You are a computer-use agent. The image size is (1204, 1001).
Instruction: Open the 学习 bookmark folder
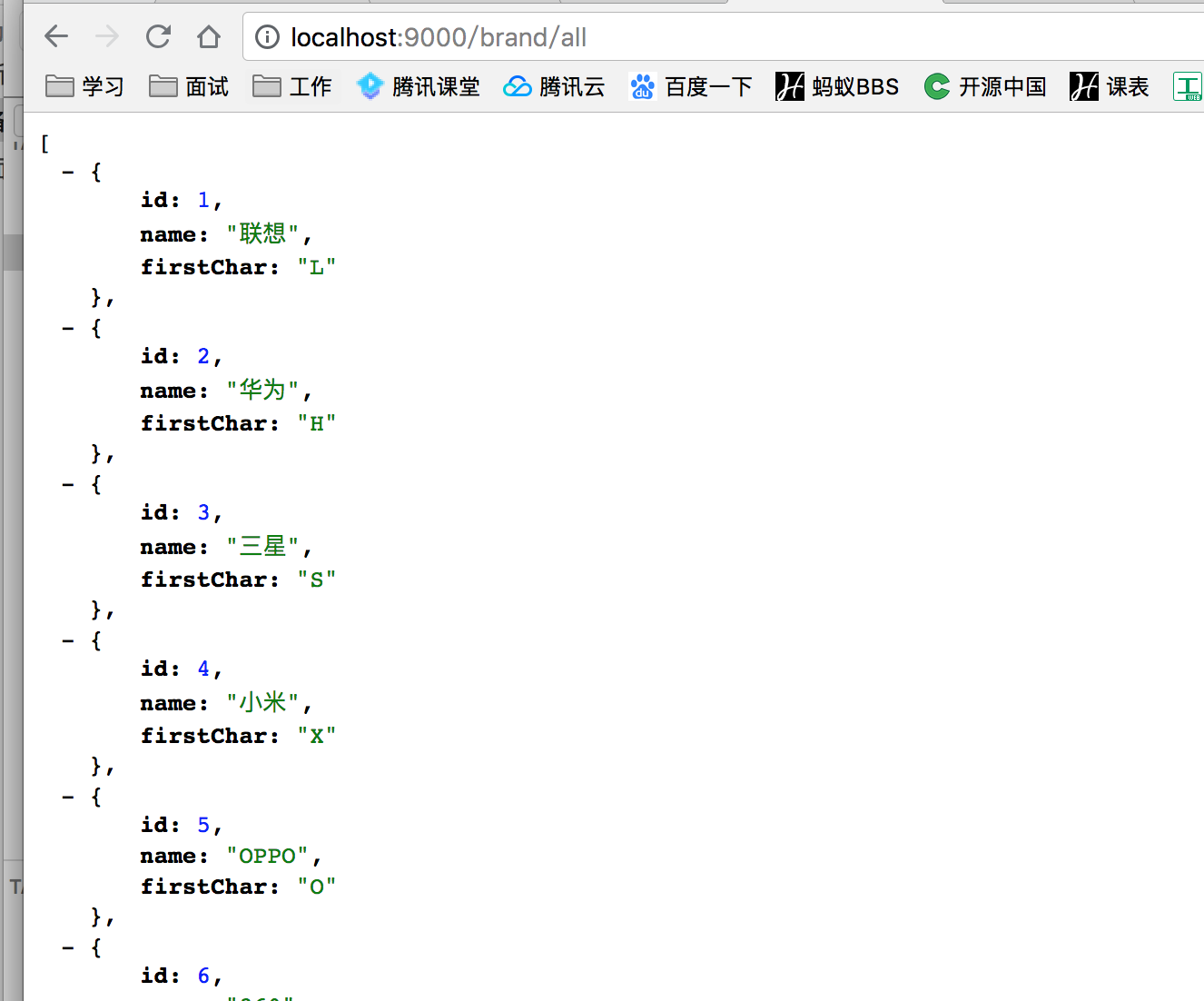pyautogui.click(x=84, y=86)
